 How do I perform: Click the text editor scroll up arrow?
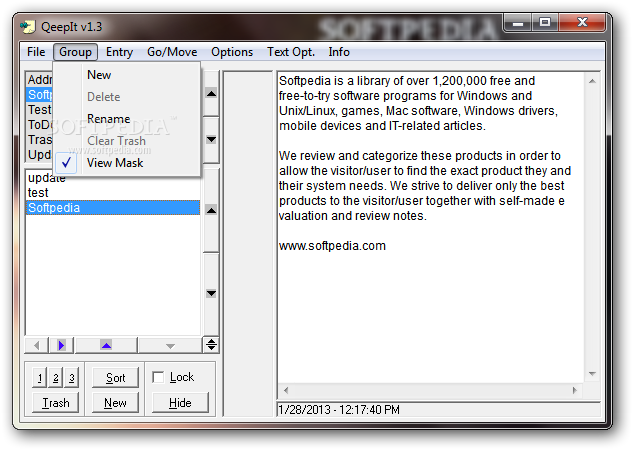tap(592, 82)
